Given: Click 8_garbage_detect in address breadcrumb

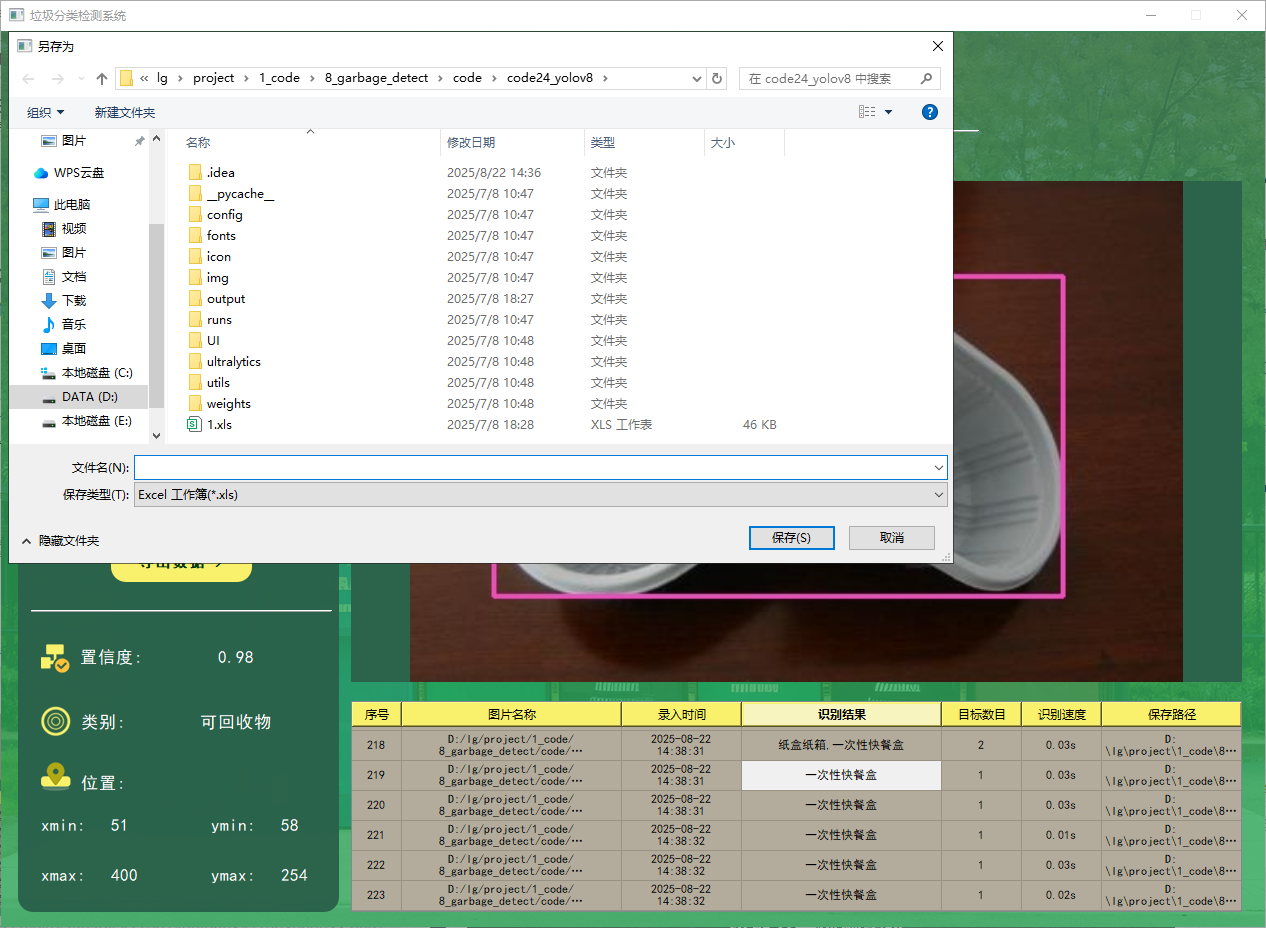Looking at the screenshot, I should click(376, 78).
